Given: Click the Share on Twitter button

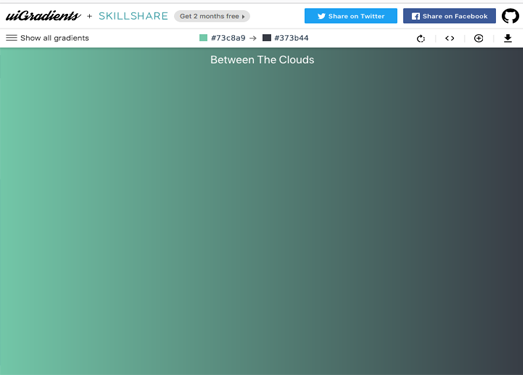Looking at the screenshot, I should [x=351, y=16].
